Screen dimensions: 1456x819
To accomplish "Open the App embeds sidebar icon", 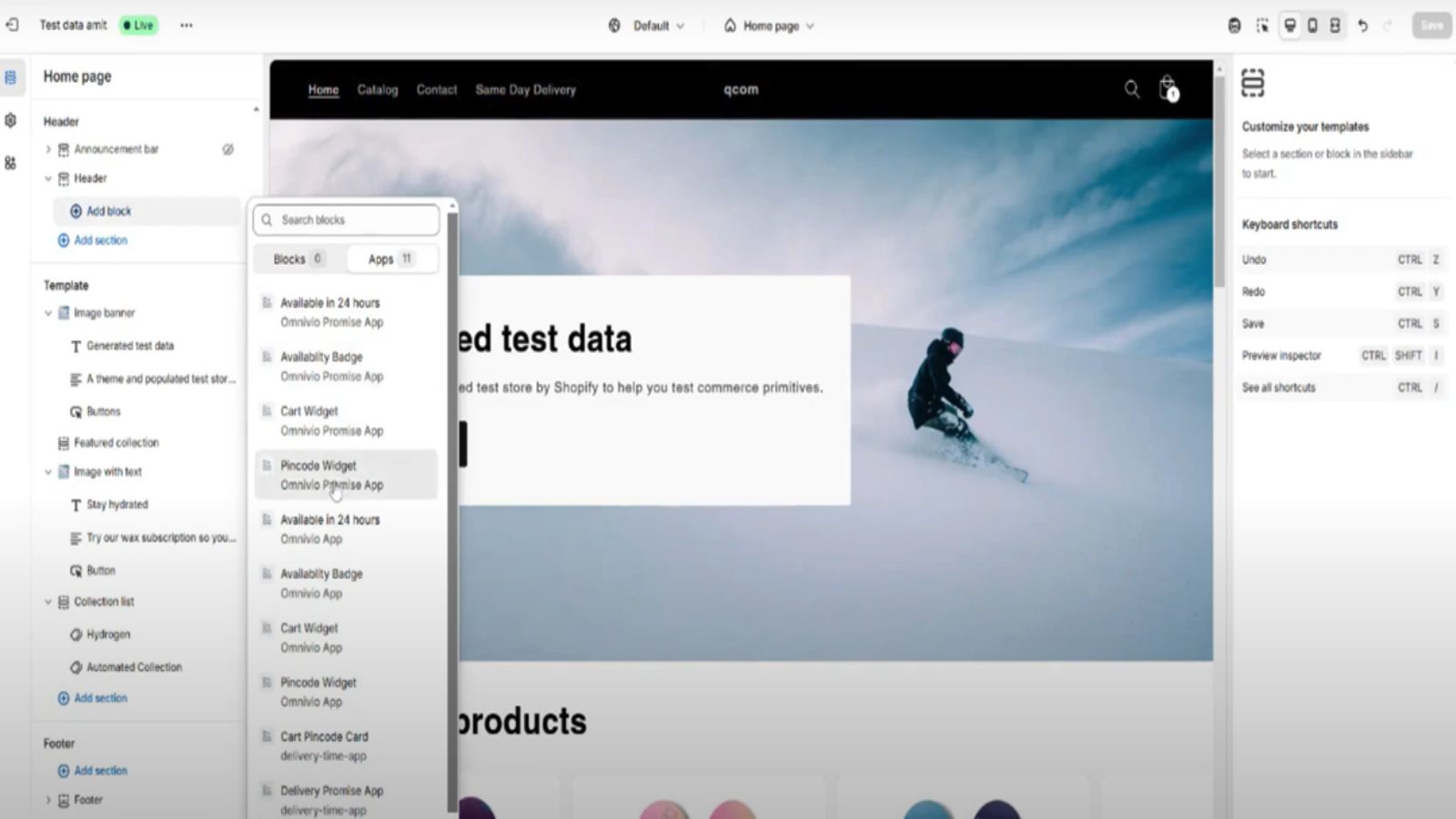I will (x=10, y=163).
